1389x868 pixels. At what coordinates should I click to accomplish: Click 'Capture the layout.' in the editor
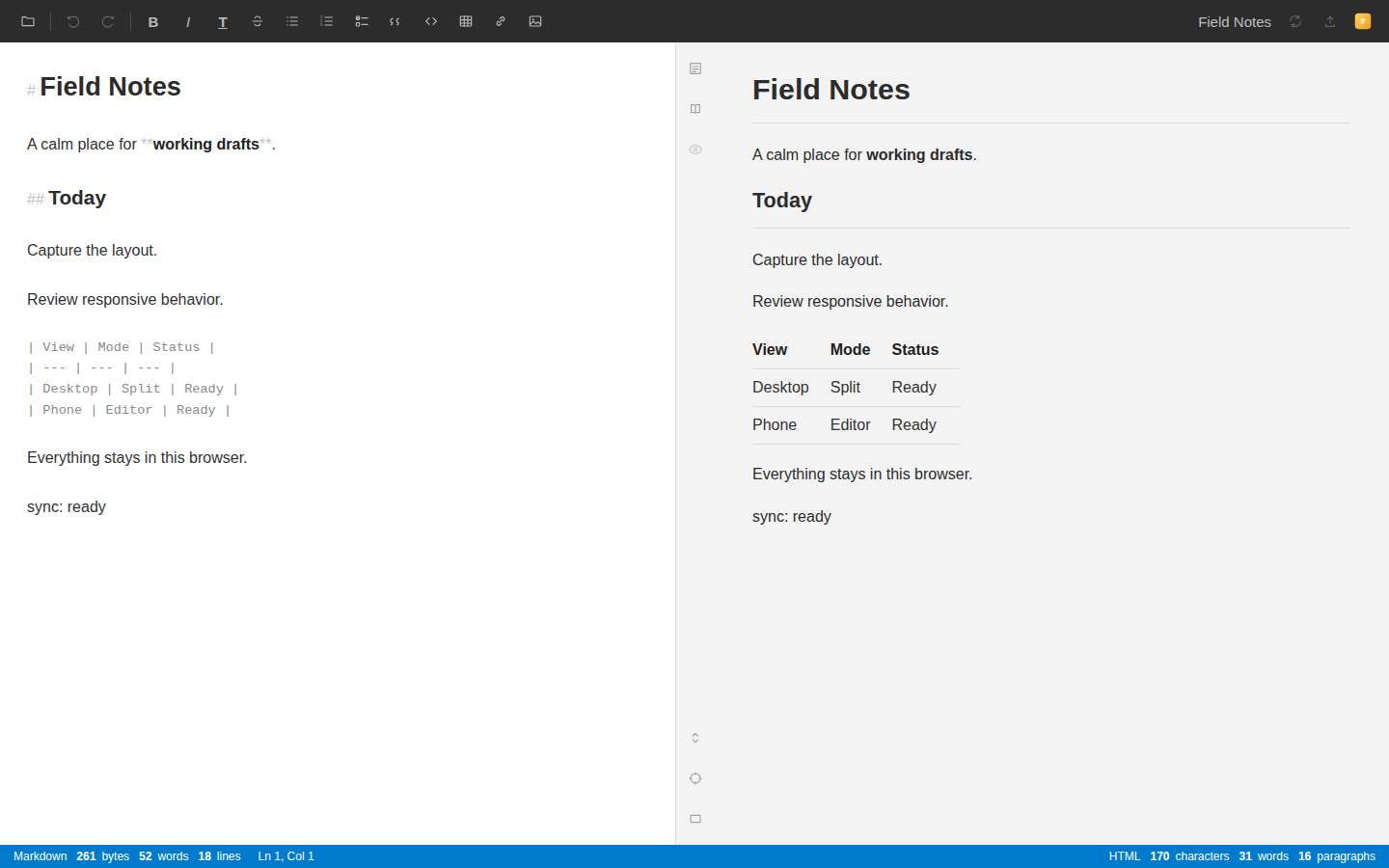pyautogui.click(x=92, y=250)
